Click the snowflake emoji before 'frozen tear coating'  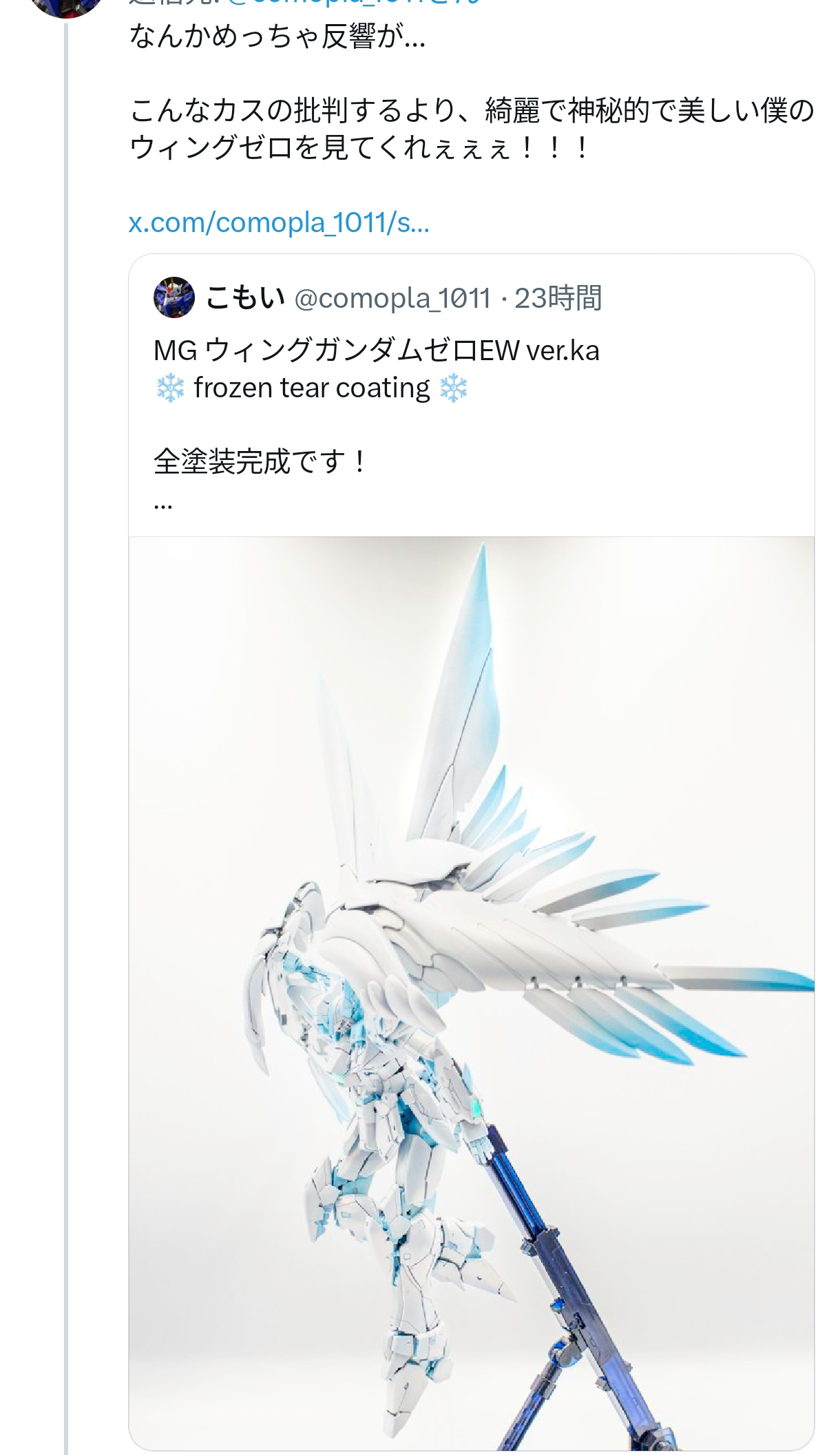pos(169,388)
